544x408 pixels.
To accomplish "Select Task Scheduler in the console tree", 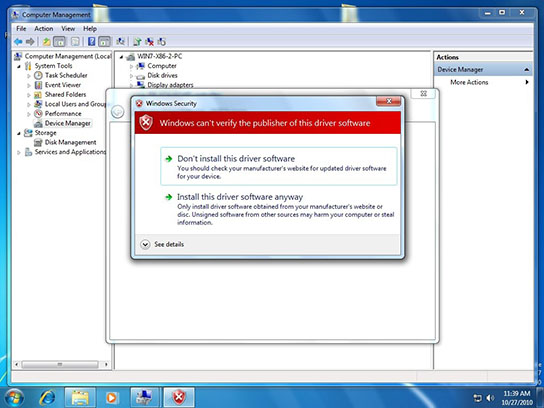I will (66, 75).
